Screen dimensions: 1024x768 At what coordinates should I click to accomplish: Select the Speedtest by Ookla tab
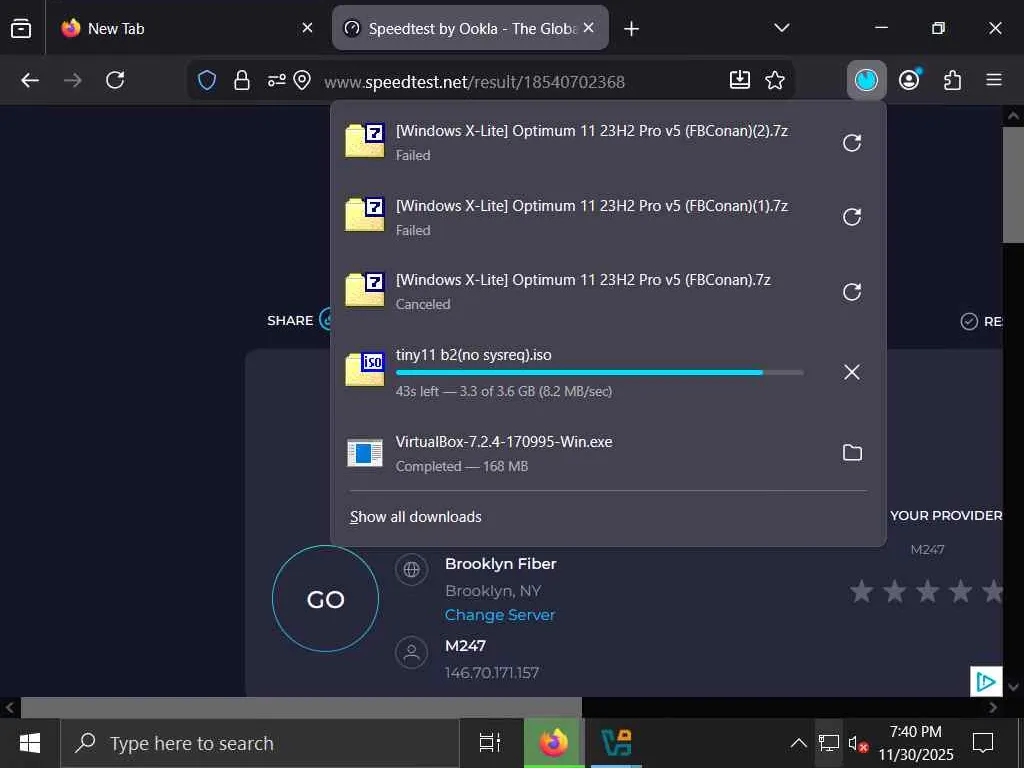pos(470,28)
